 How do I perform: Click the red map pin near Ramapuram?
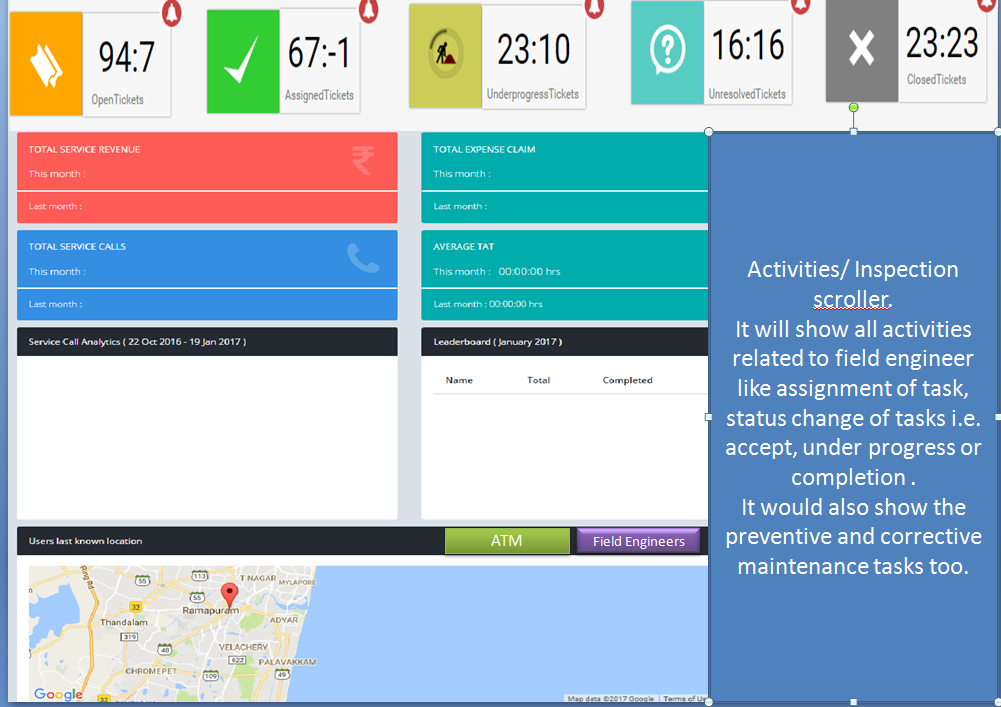pyautogui.click(x=230, y=594)
